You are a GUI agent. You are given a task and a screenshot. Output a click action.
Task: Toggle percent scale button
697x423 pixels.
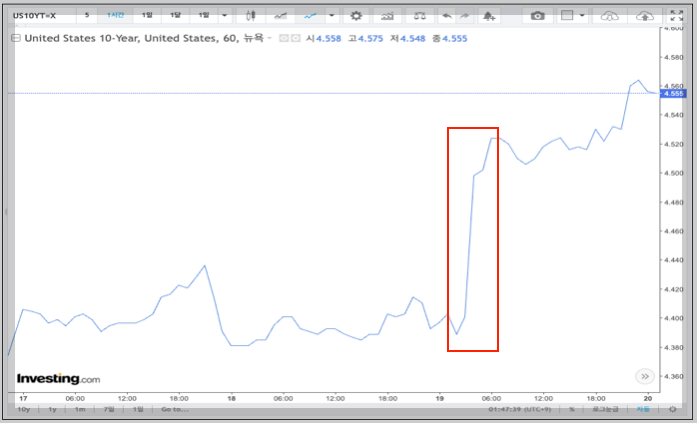[572, 409]
